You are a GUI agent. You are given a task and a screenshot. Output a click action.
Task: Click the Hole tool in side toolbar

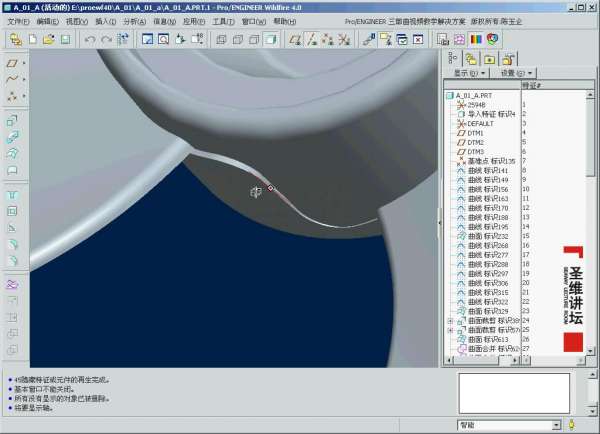click(x=12, y=195)
